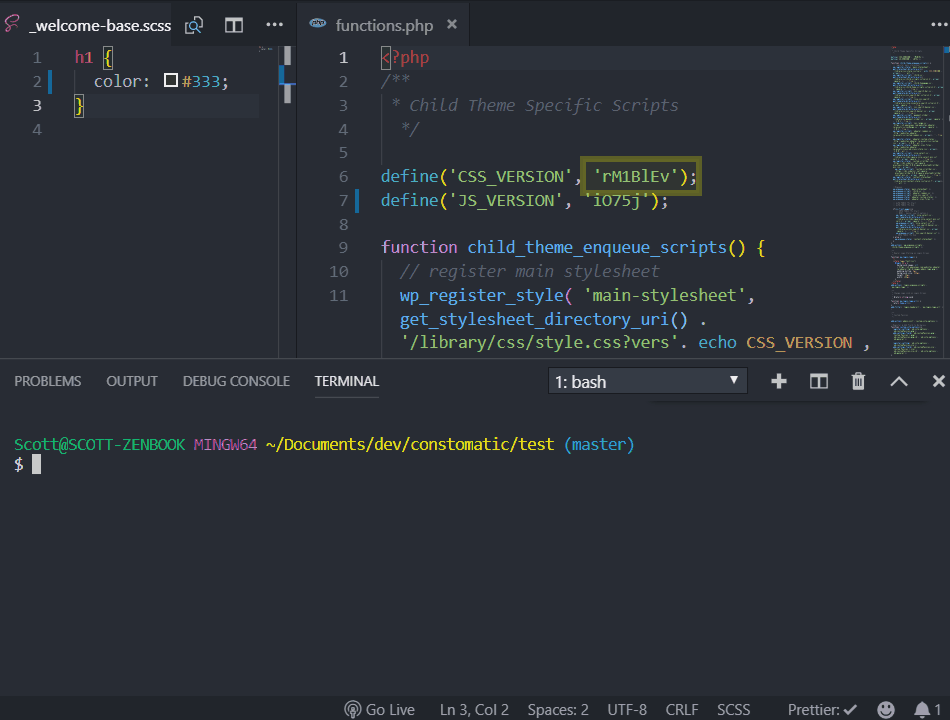Open the _welcome-base.scss tab
This screenshot has width=950, height=720.
click(88, 25)
